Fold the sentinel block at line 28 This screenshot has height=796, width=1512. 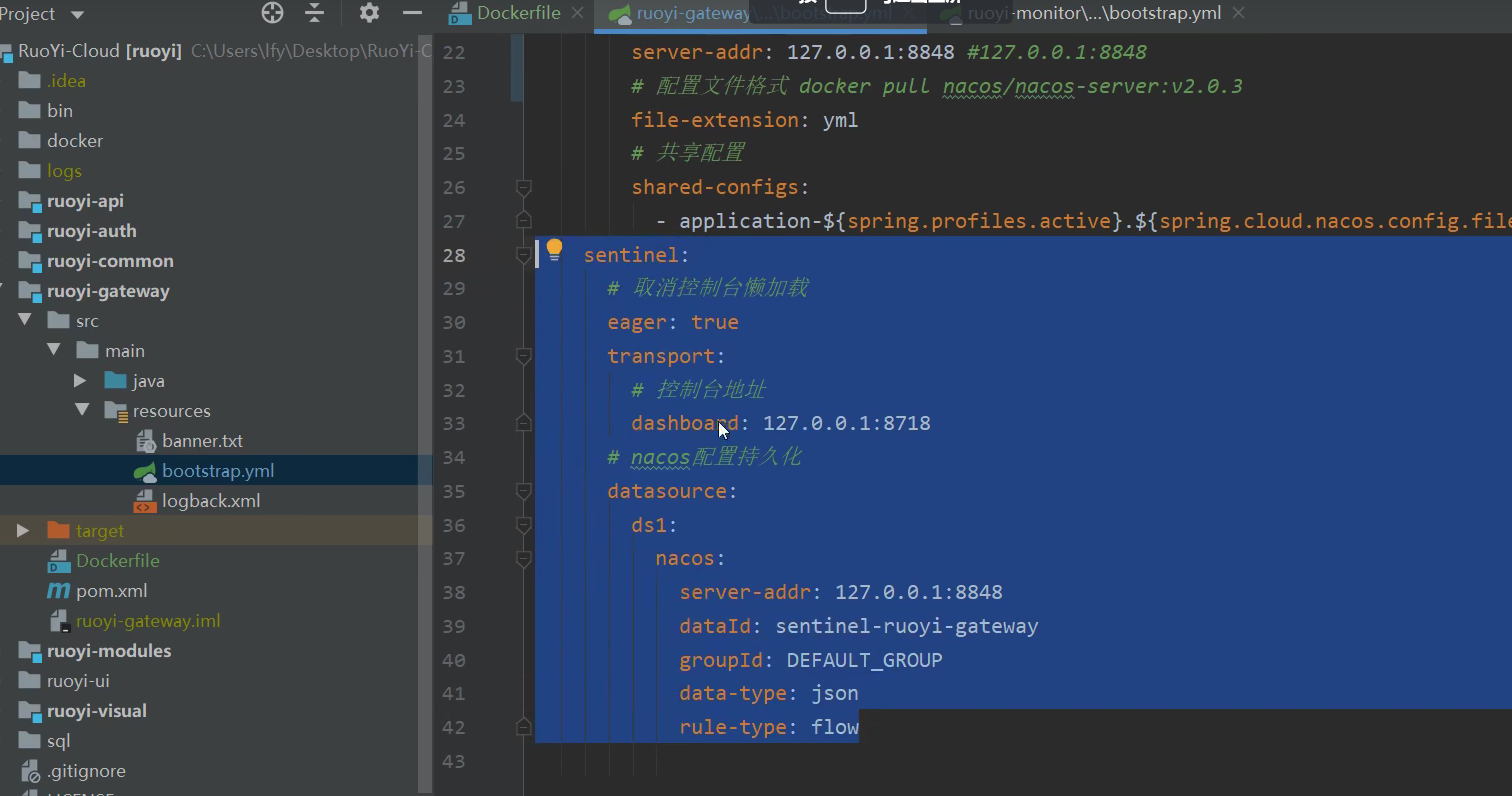click(x=523, y=255)
